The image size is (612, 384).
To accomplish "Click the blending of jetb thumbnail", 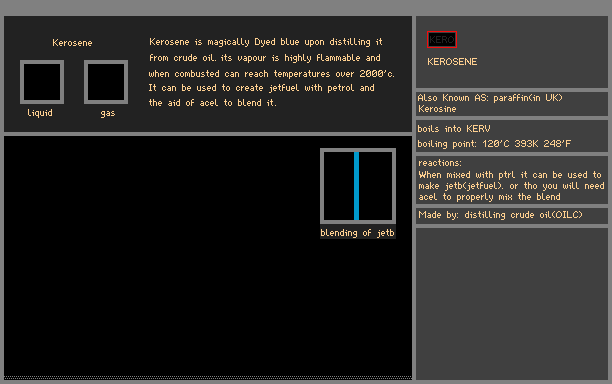I will pos(358,186).
